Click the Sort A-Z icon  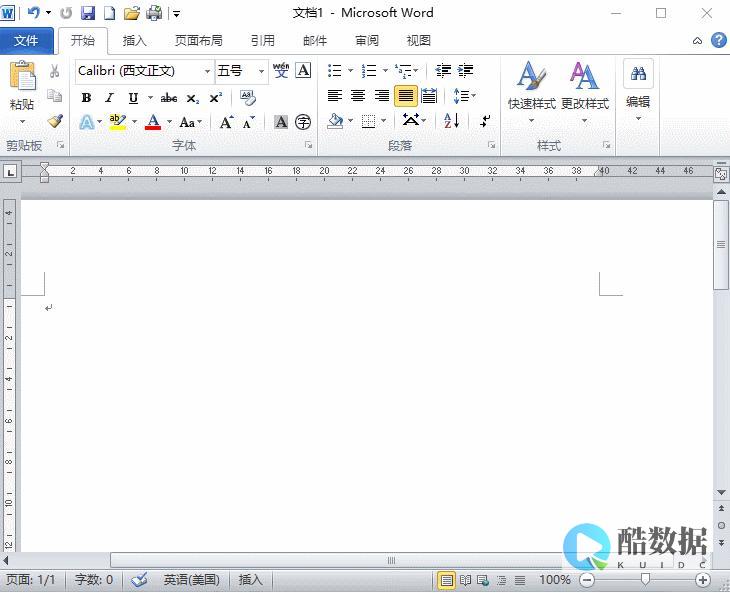click(x=452, y=121)
